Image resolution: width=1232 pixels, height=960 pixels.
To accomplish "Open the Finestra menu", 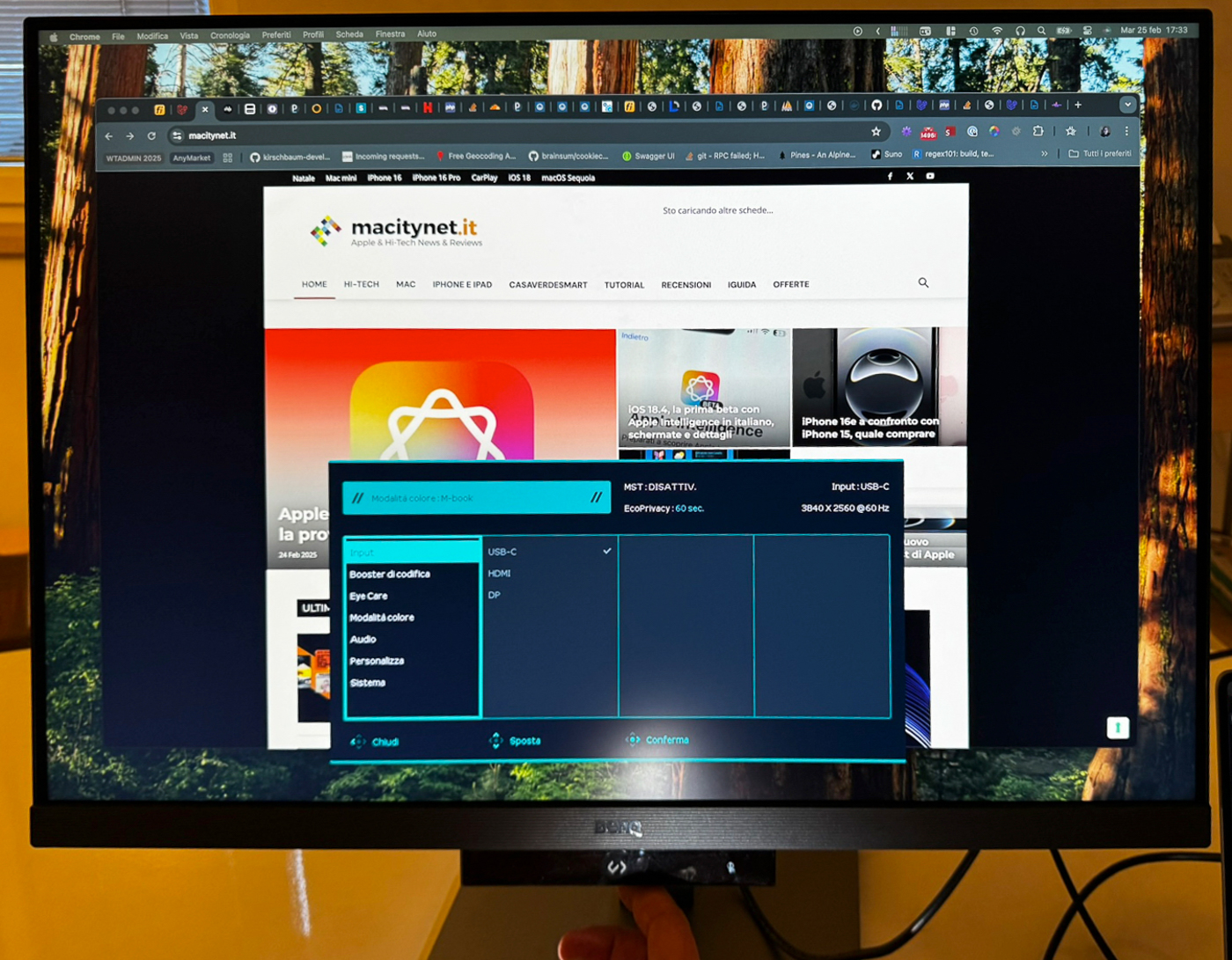I will coord(390,34).
